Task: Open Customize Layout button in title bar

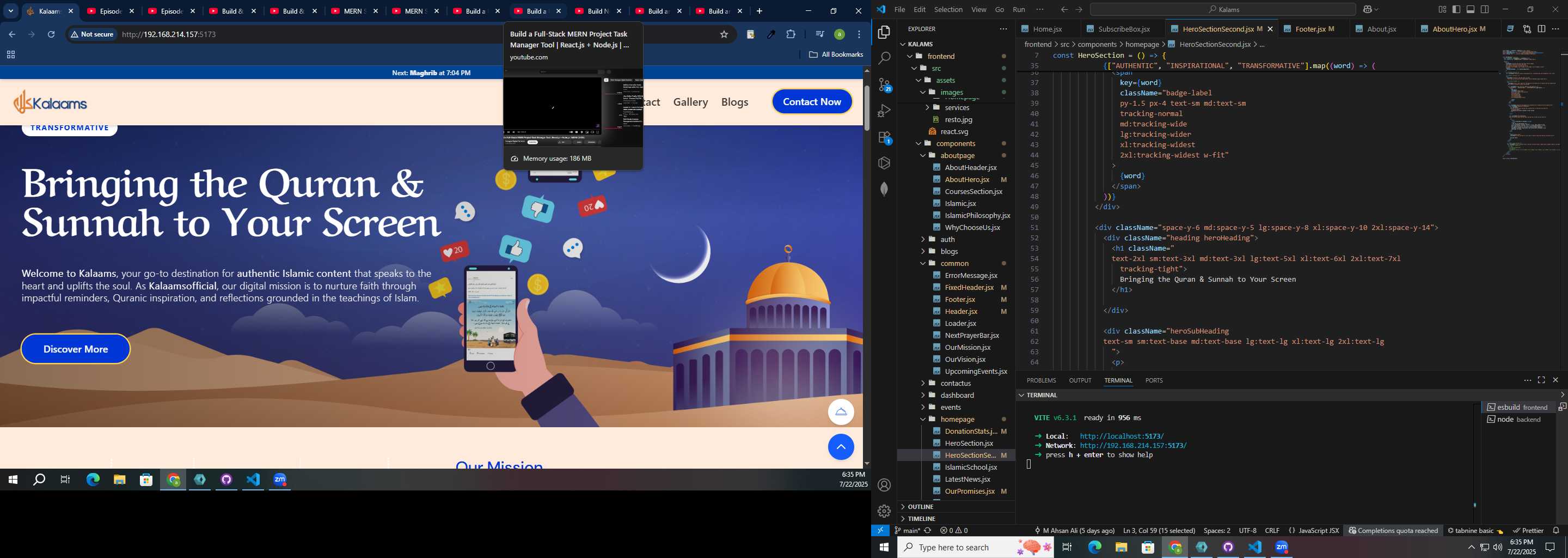Action: [1442, 9]
